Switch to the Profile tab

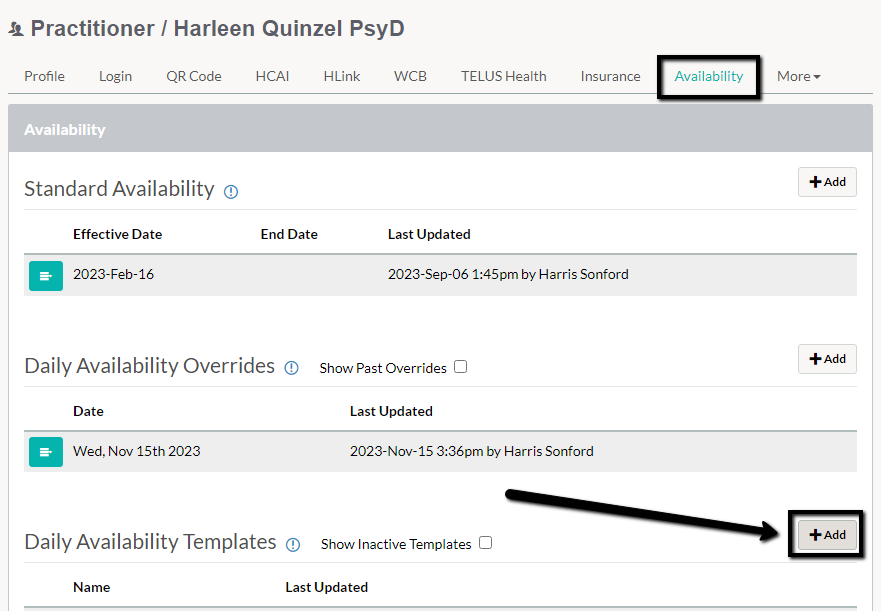pyautogui.click(x=44, y=76)
